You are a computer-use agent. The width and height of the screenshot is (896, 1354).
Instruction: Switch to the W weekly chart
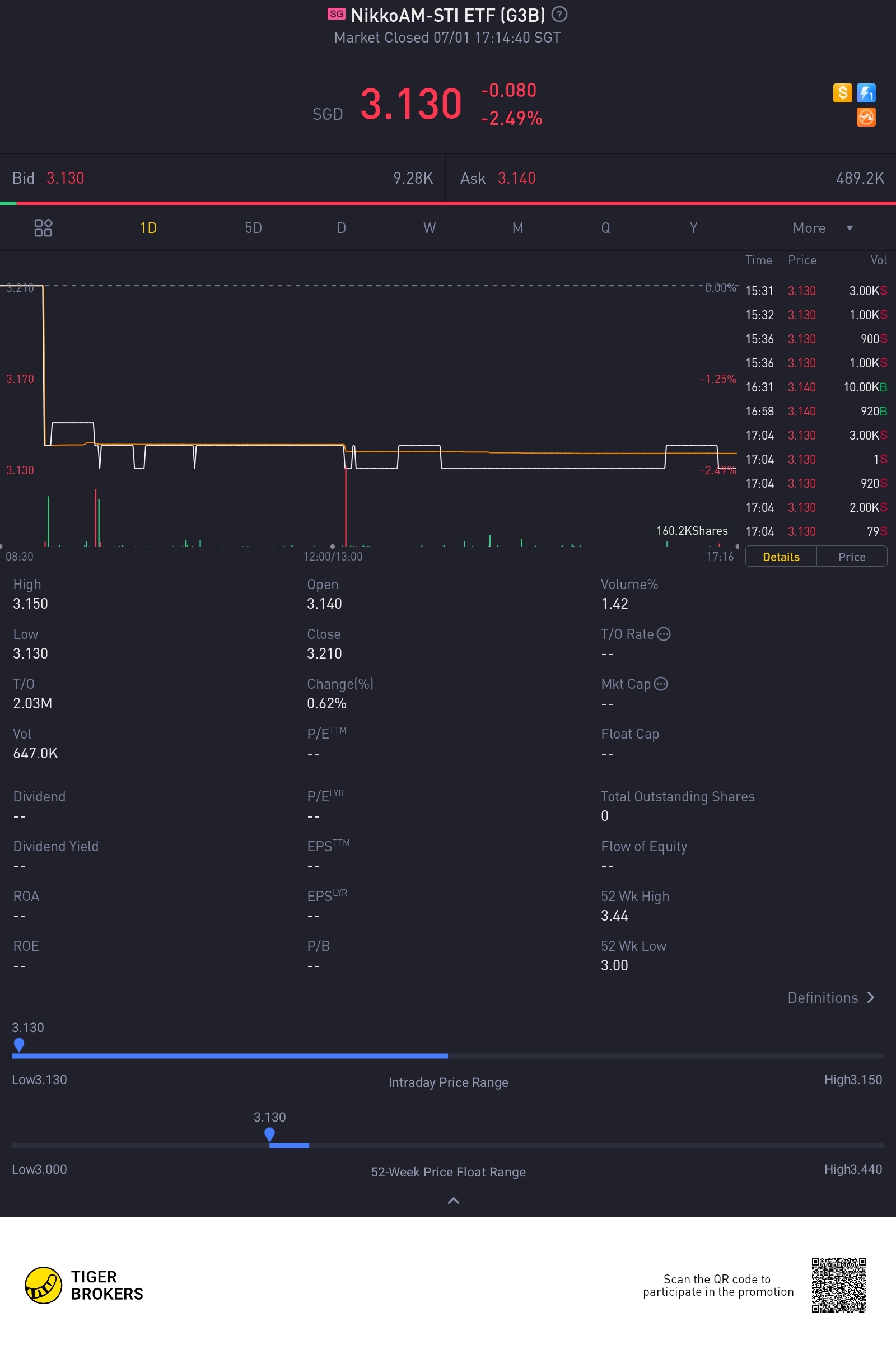(x=430, y=228)
